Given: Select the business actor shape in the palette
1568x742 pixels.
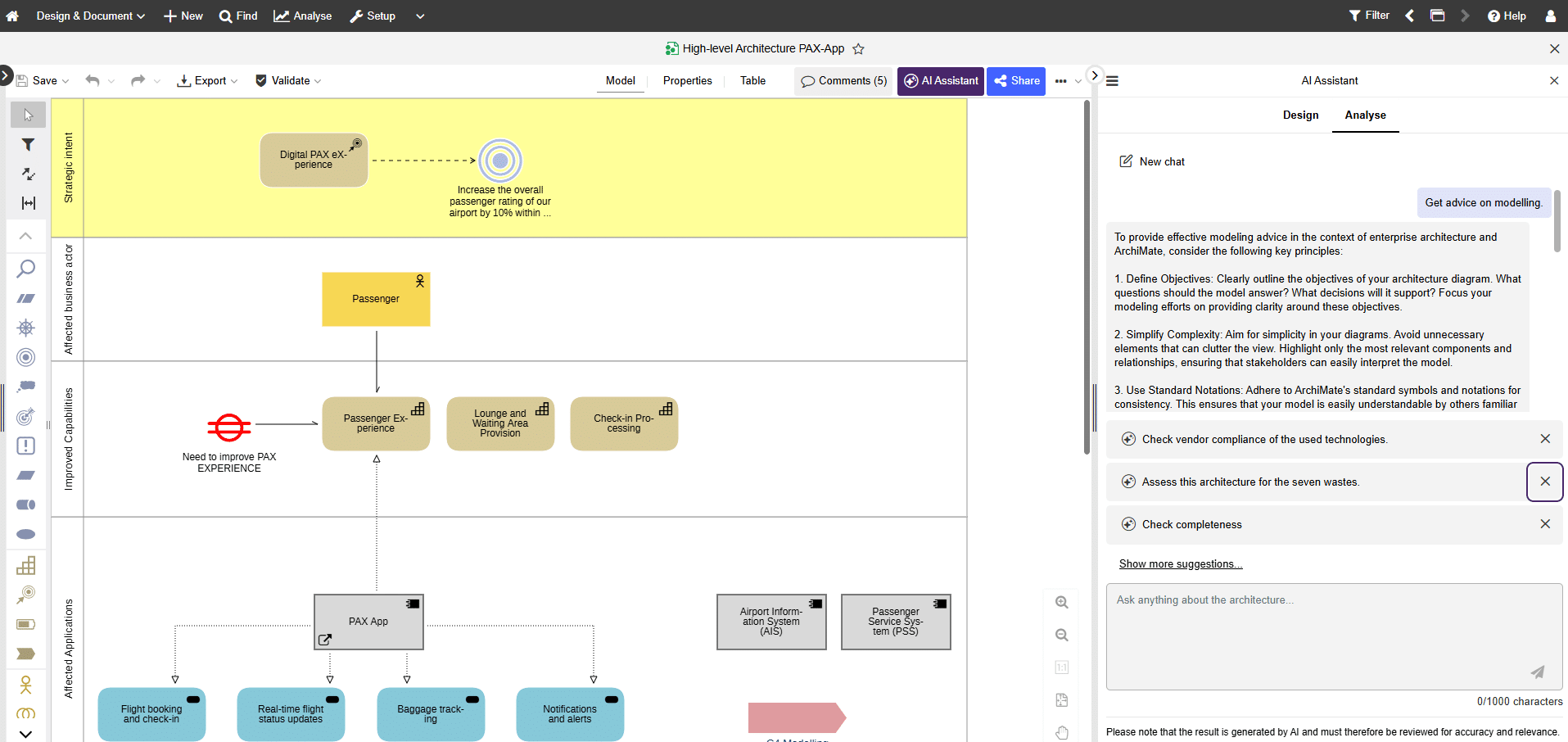Looking at the screenshot, I should 26,685.
